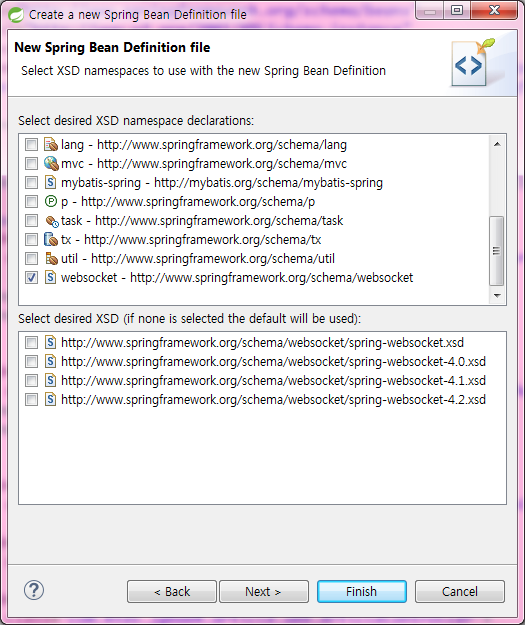Select the util schema row text
Viewport: 525px width, 625px height.
198,259
